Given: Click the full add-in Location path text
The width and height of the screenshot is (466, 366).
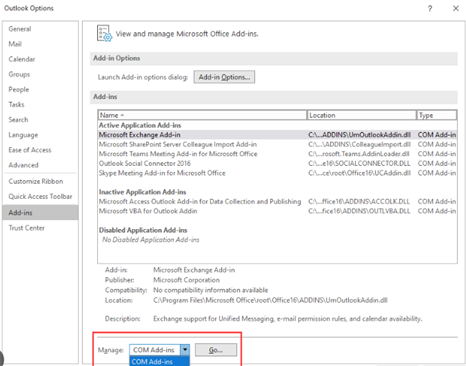Looking at the screenshot, I should [x=270, y=300].
